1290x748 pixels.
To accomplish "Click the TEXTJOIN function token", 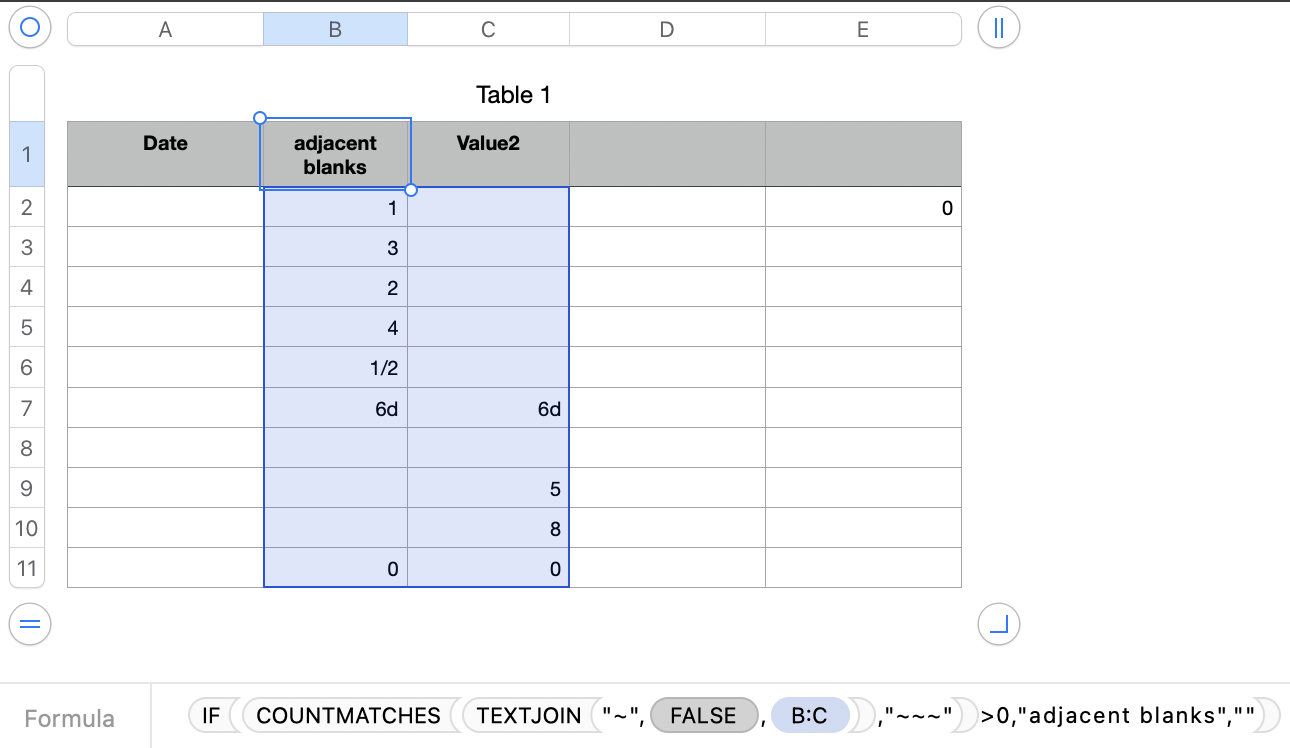I will click(x=529, y=715).
